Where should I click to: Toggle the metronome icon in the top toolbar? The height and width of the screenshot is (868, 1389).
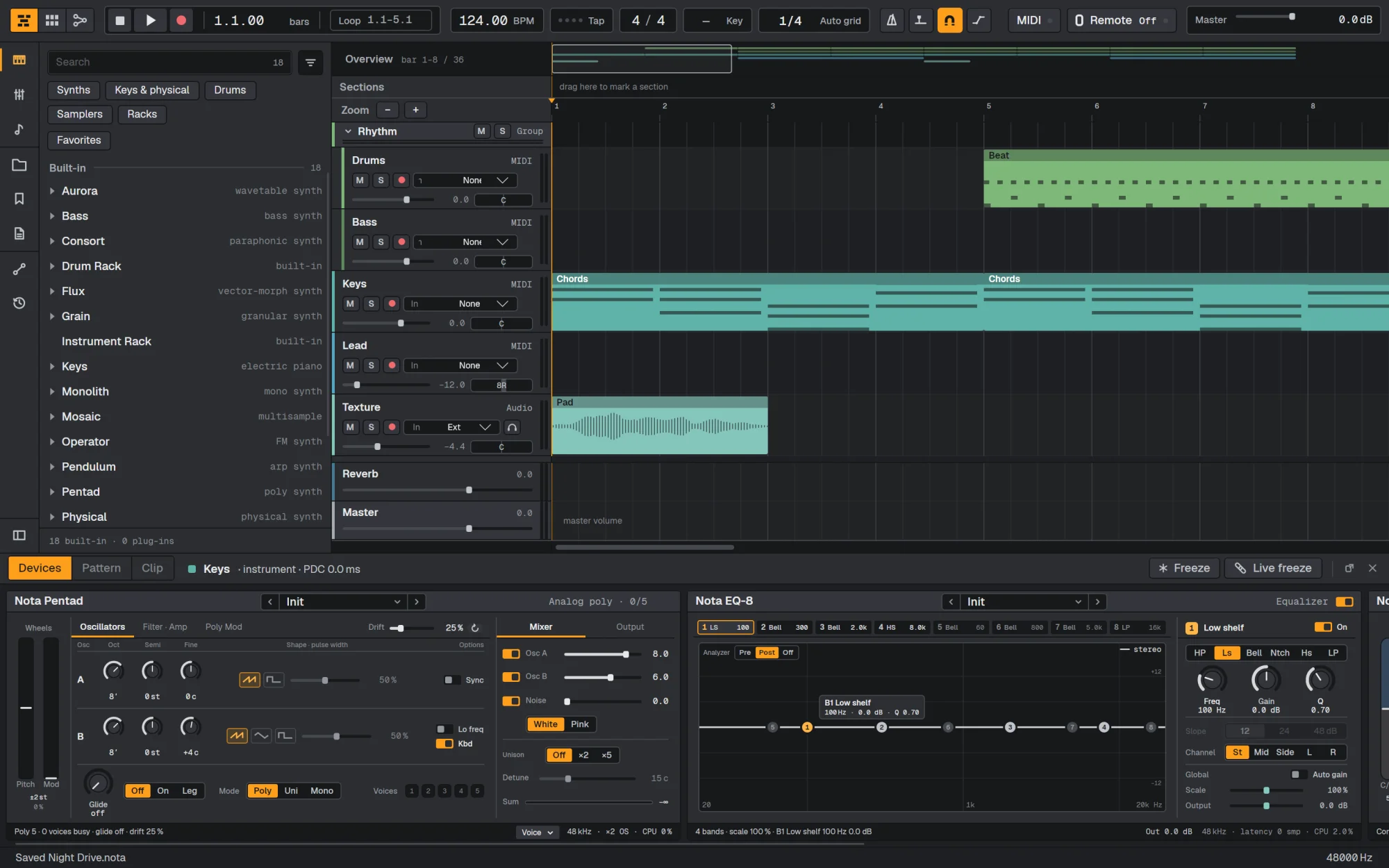tap(892, 20)
